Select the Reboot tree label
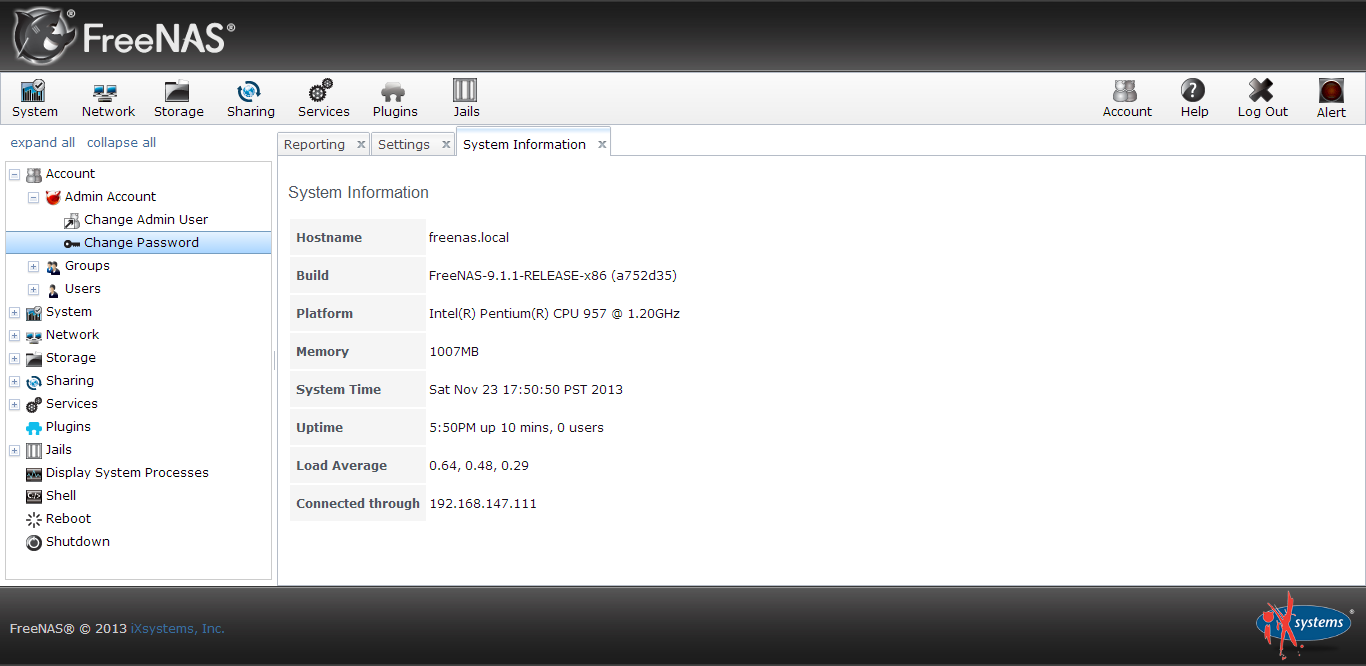Viewport: 1366px width, 666px height. (68, 519)
